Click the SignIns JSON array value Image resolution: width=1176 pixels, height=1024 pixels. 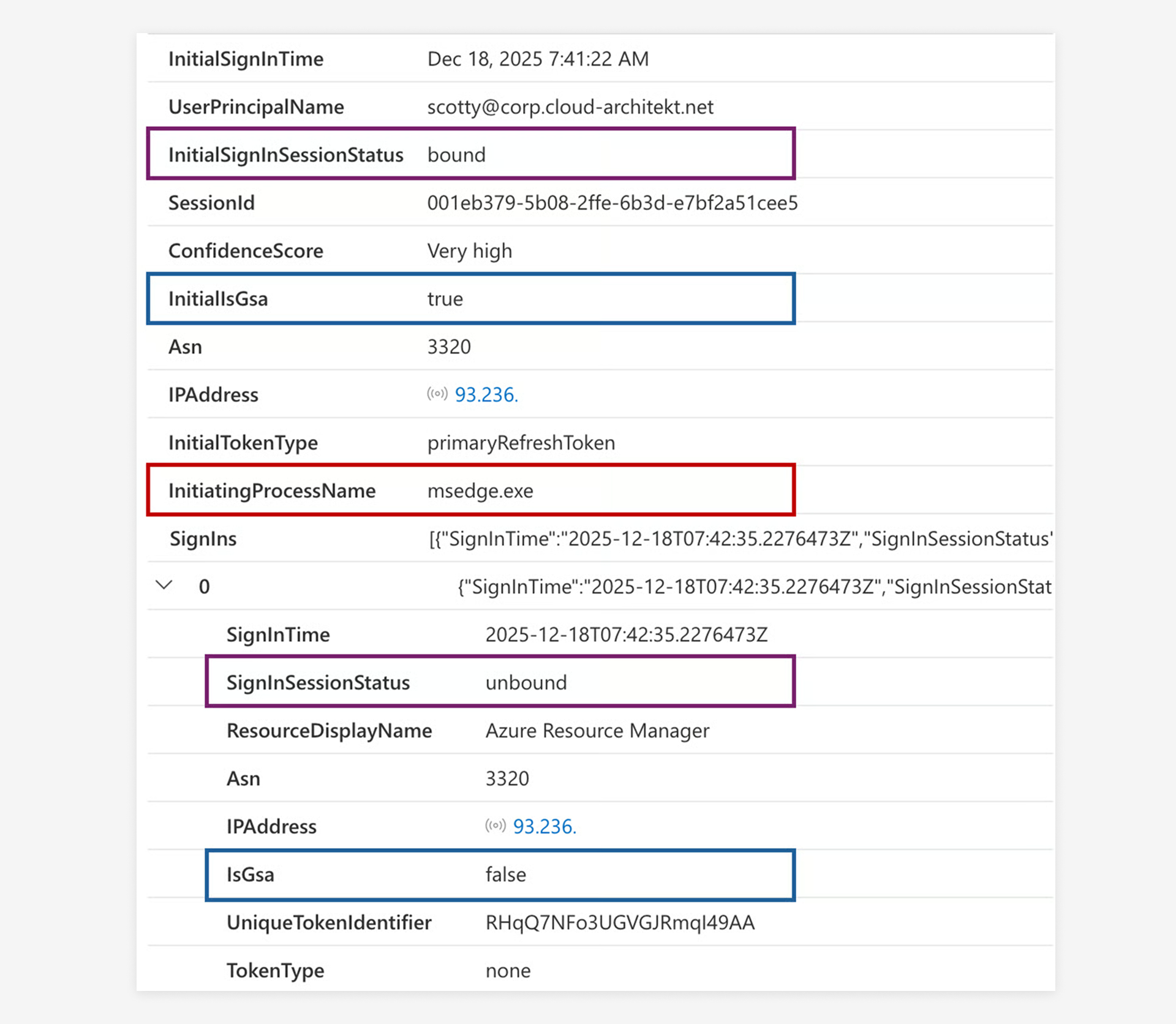740,539
